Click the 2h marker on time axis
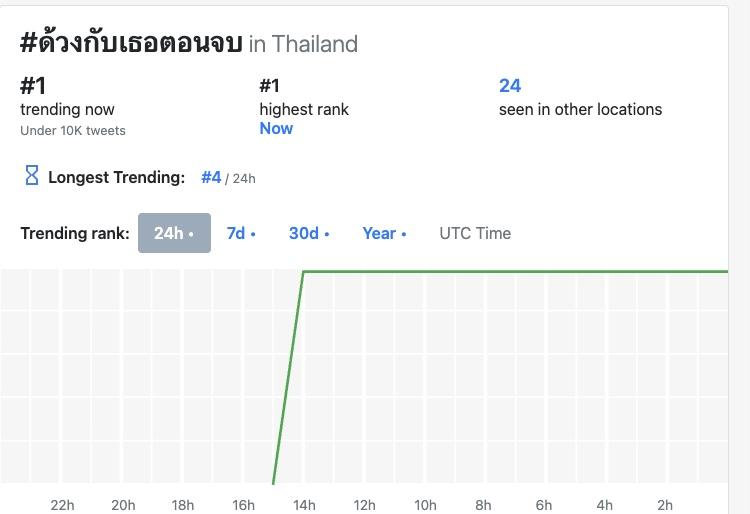The height and width of the screenshot is (514, 750). pyautogui.click(x=665, y=505)
